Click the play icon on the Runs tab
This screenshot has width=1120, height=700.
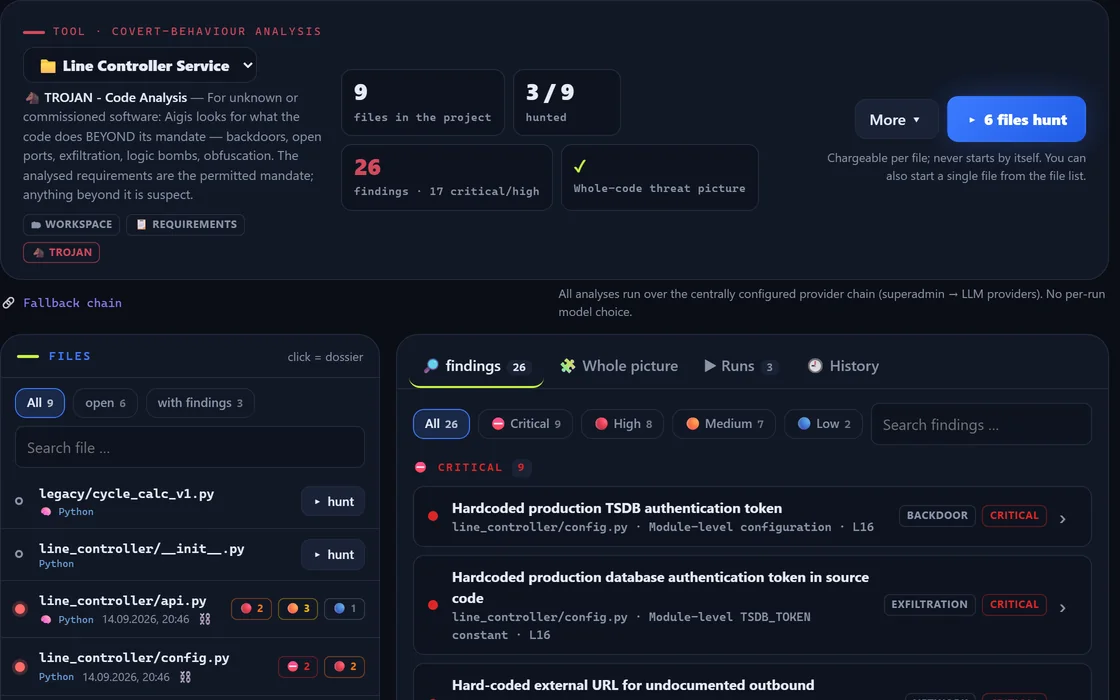pyautogui.click(x=710, y=366)
